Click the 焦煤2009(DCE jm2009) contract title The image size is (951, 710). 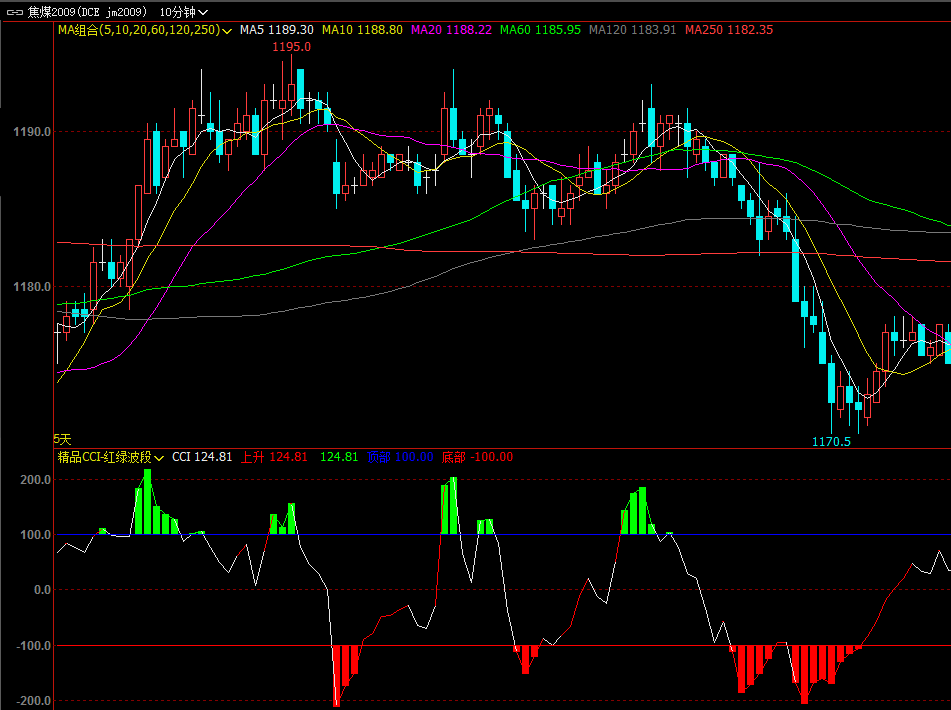(87, 12)
